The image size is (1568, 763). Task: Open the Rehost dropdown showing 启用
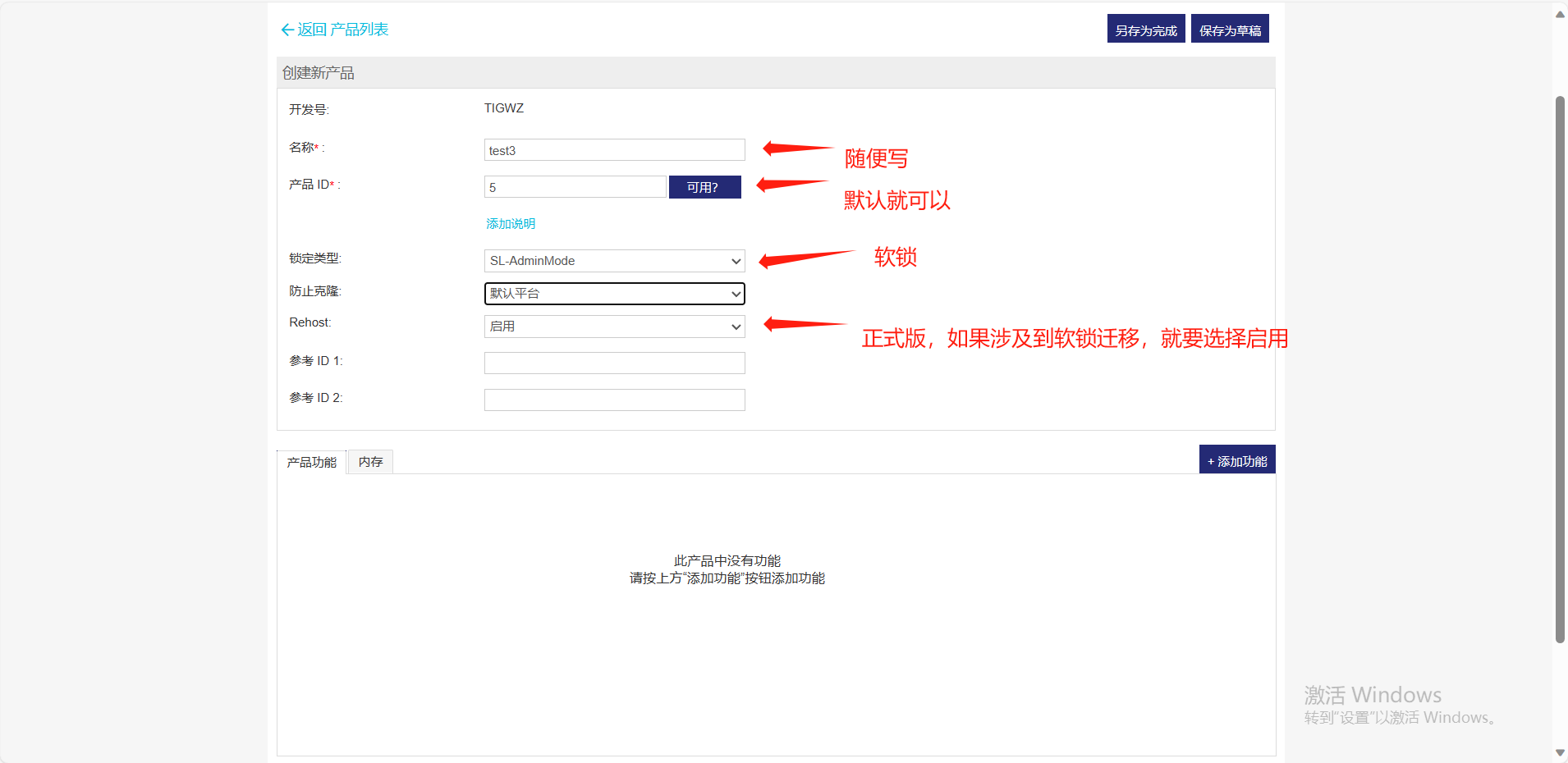pos(614,327)
